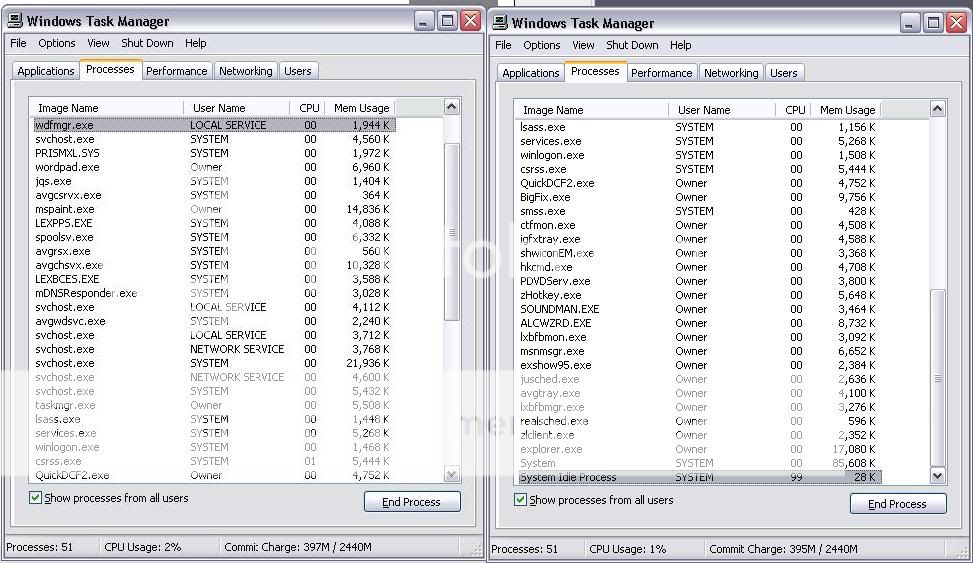The width and height of the screenshot is (973, 563).
Task: Sort by CPU column in left window
Action: [307, 107]
